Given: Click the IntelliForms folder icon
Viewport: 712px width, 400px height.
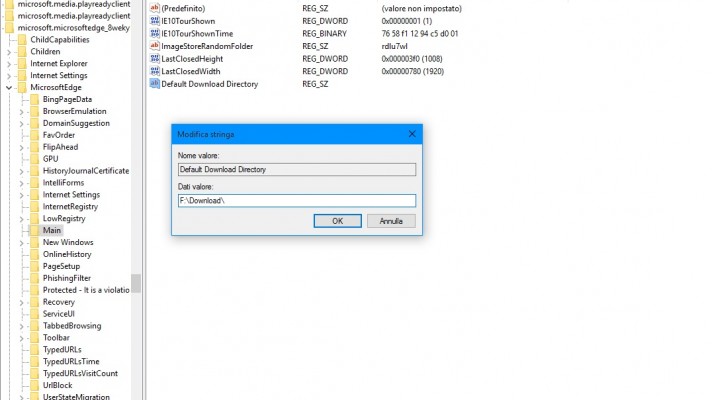Looking at the screenshot, I should tap(35, 183).
